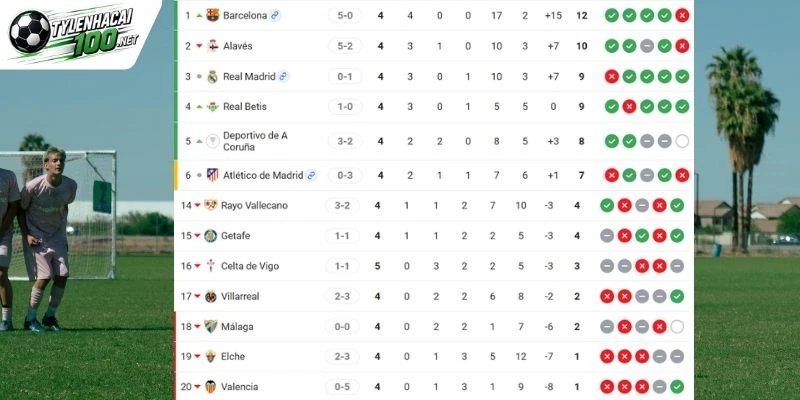
Task: Click Real Madrid's first red form circle
Action: [x=612, y=77]
